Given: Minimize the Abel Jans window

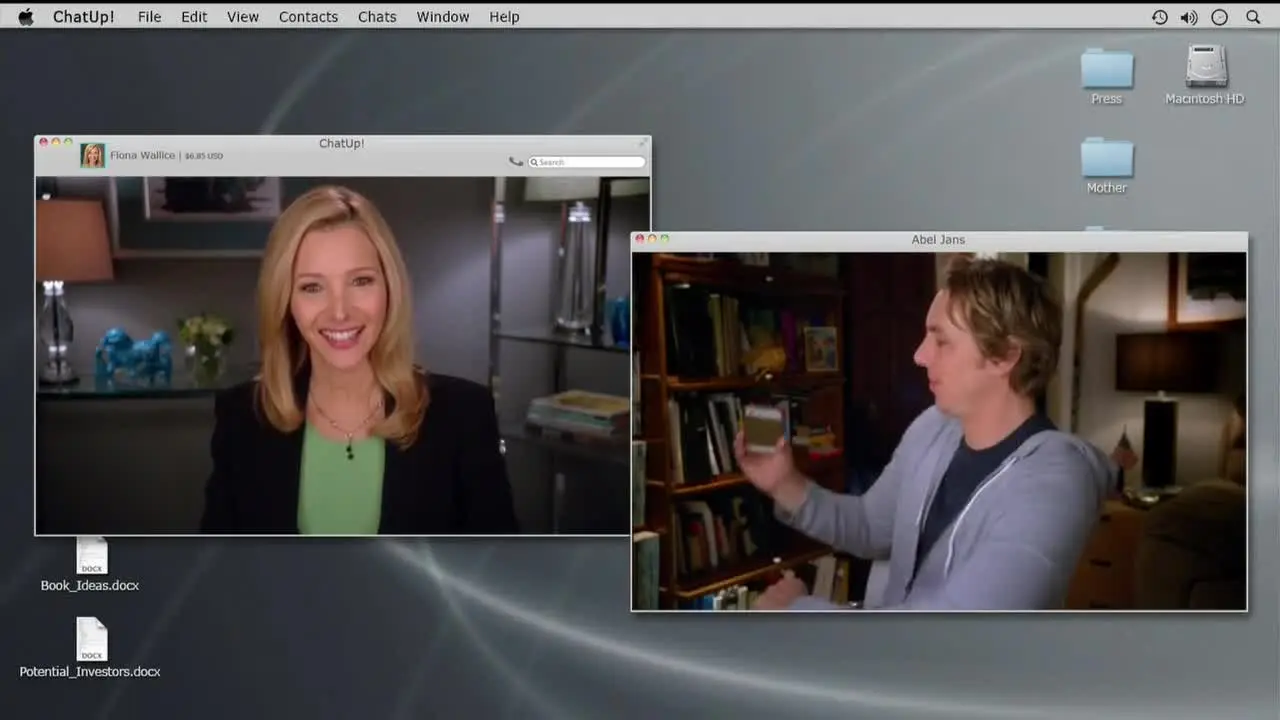Looking at the screenshot, I should pos(652,239).
